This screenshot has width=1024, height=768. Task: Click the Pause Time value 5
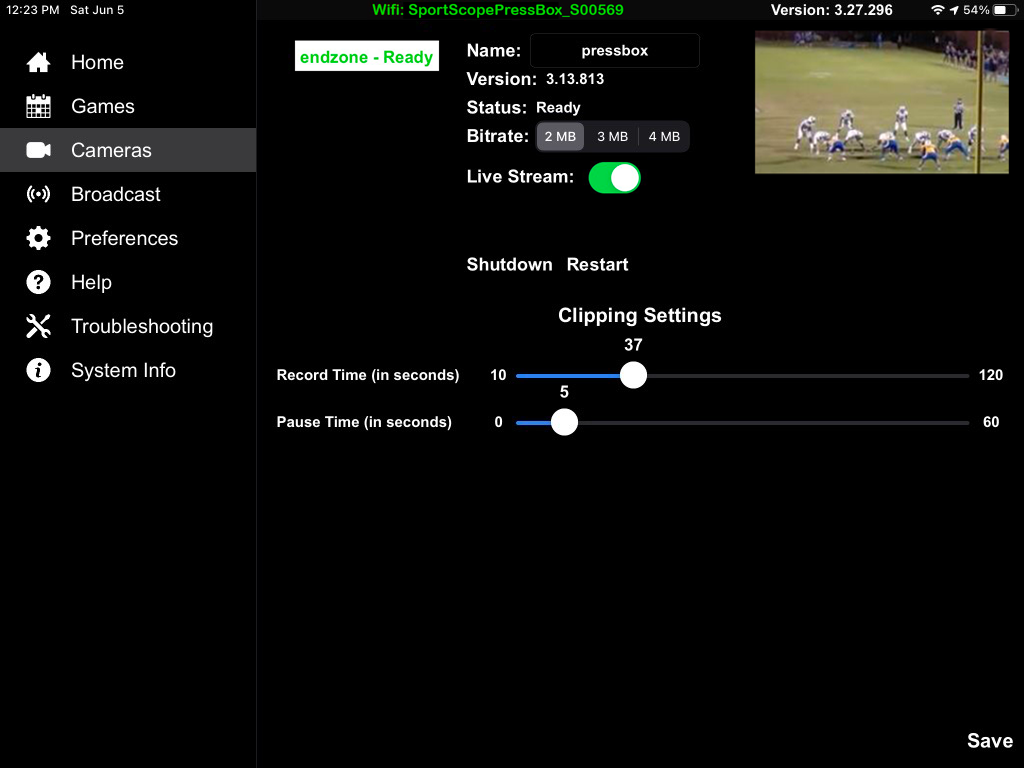(564, 392)
